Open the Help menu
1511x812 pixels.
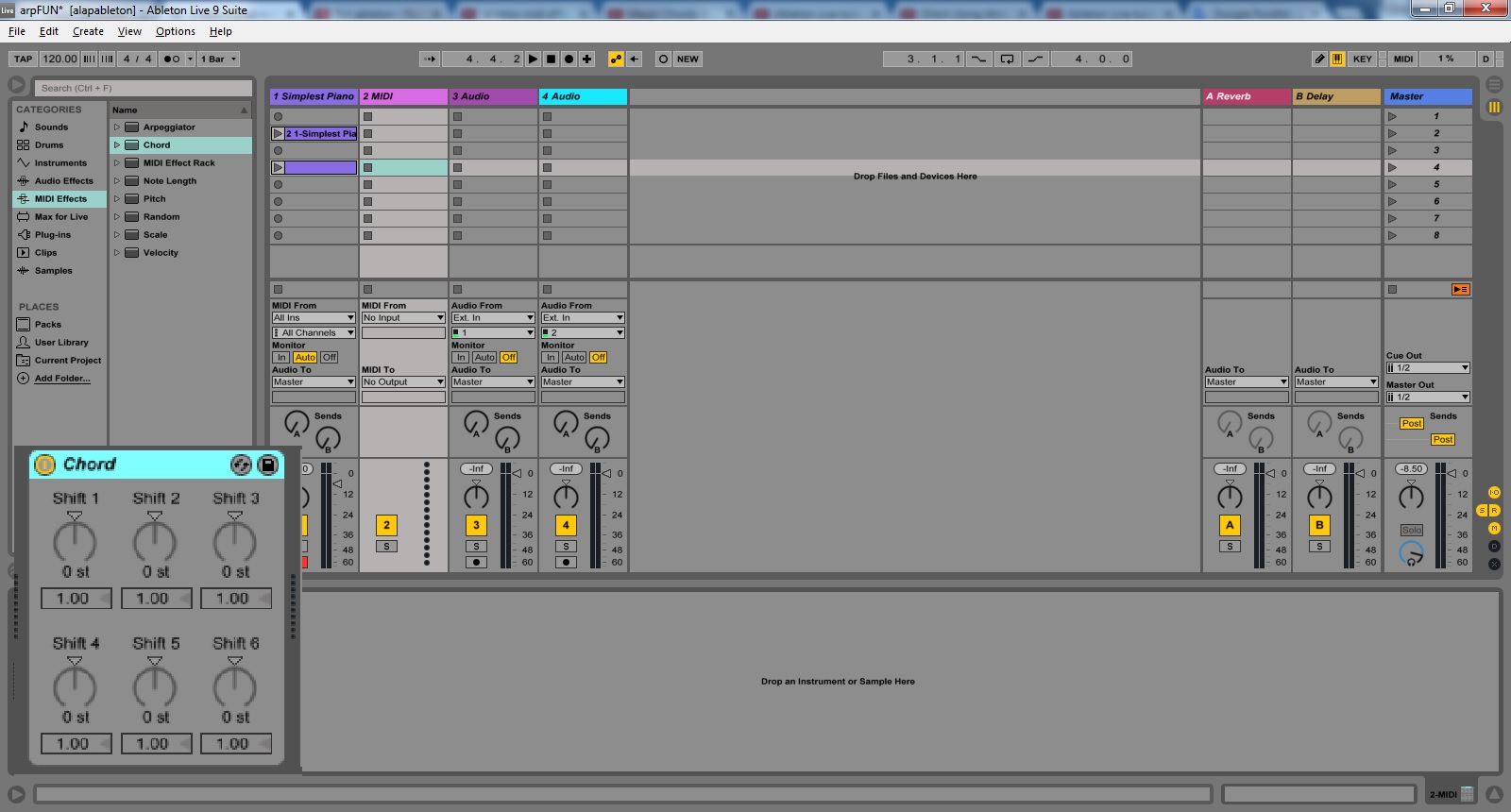(x=220, y=31)
